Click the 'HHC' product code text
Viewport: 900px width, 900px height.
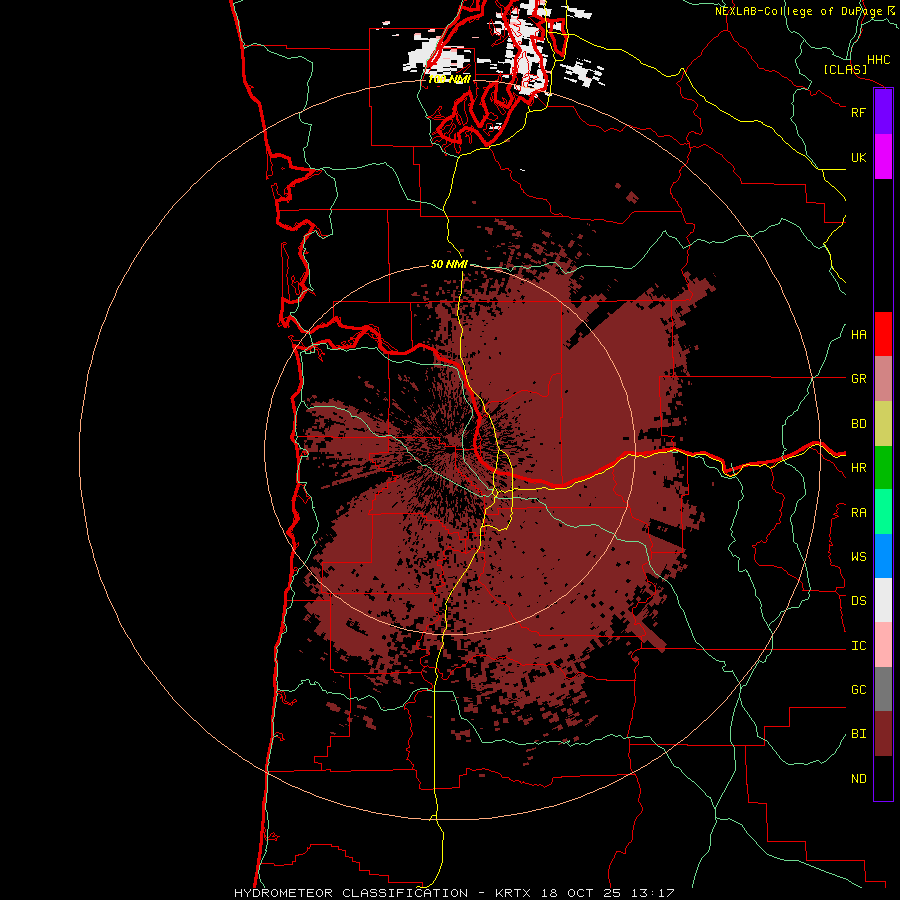coord(878,60)
